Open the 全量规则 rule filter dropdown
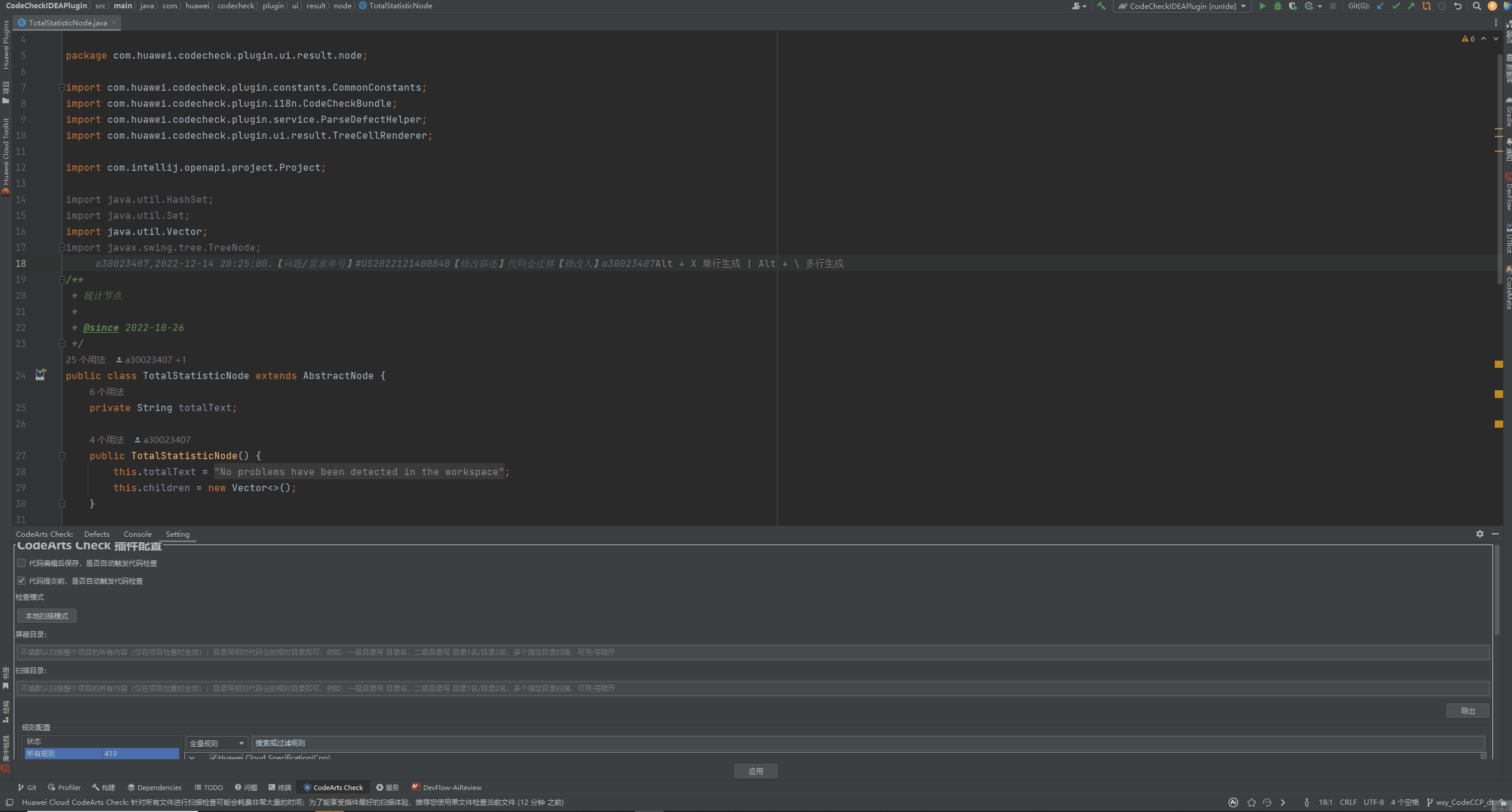The image size is (1512, 812). [x=216, y=743]
